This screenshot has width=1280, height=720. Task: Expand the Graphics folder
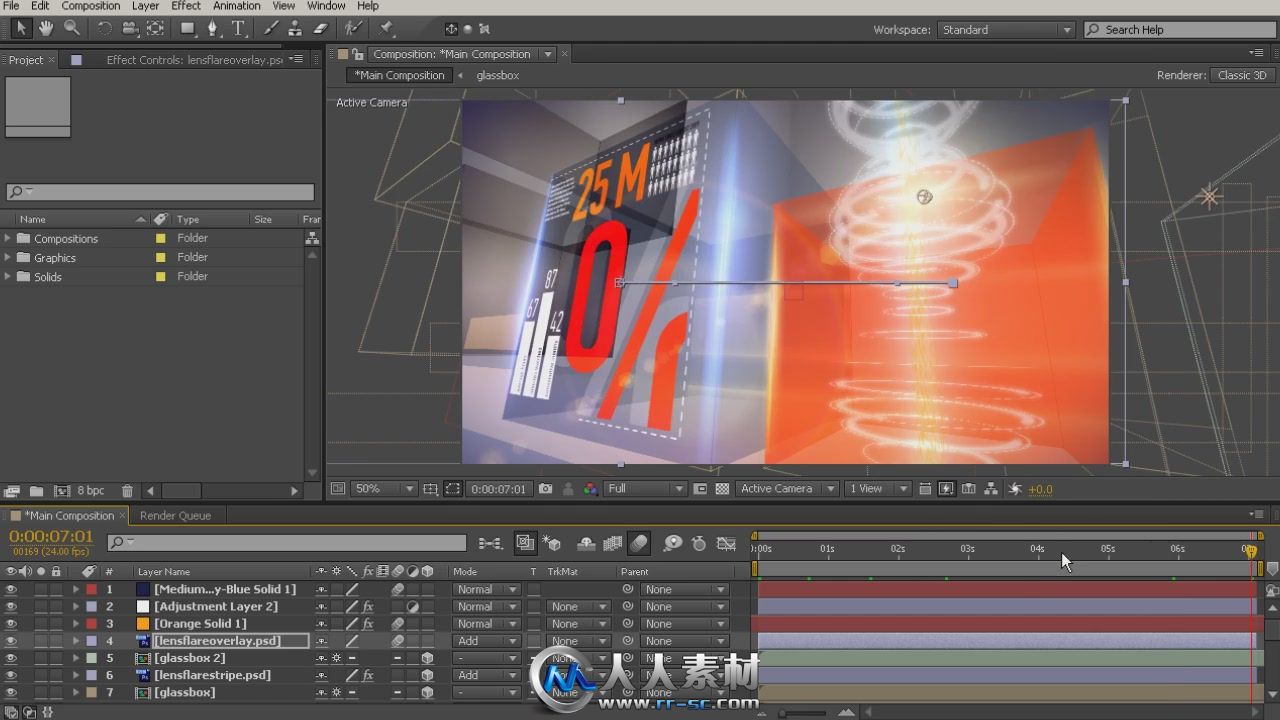[8, 258]
